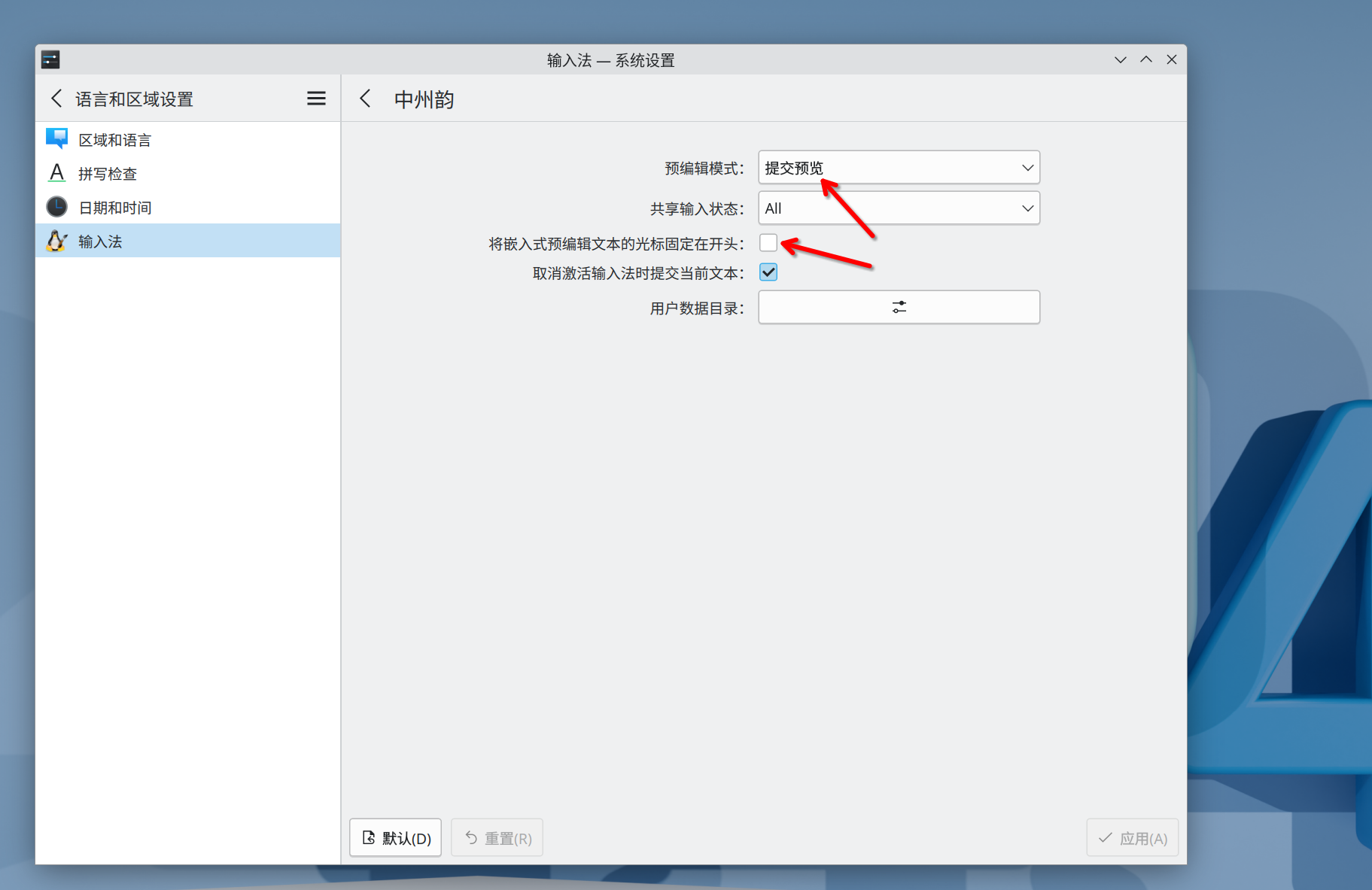The width and height of the screenshot is (1372, 890).
Task: Click the 日期和时间 clock icon
Action: [x=56, y=207]
